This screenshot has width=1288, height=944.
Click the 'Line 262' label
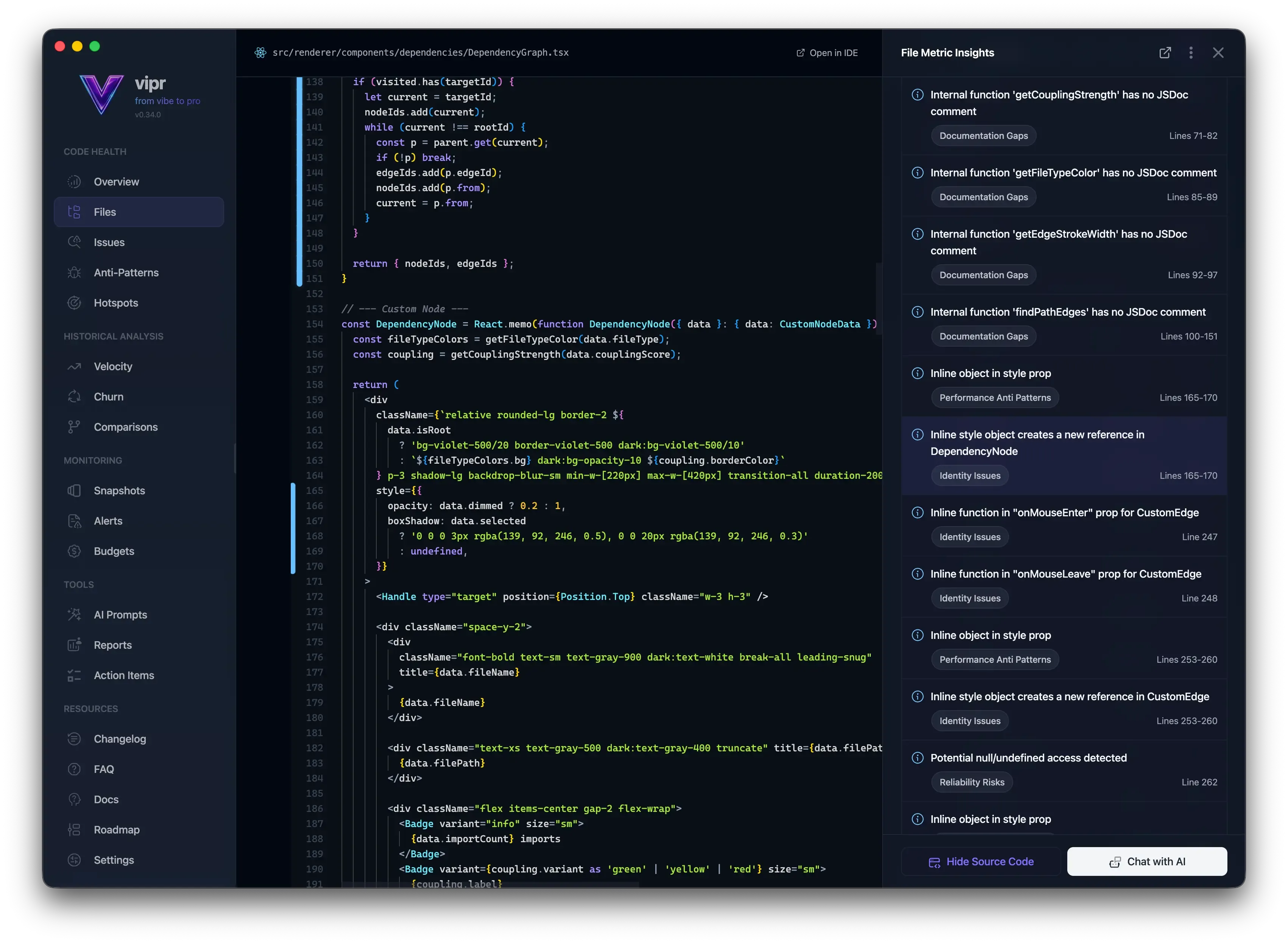[1199, 782]
